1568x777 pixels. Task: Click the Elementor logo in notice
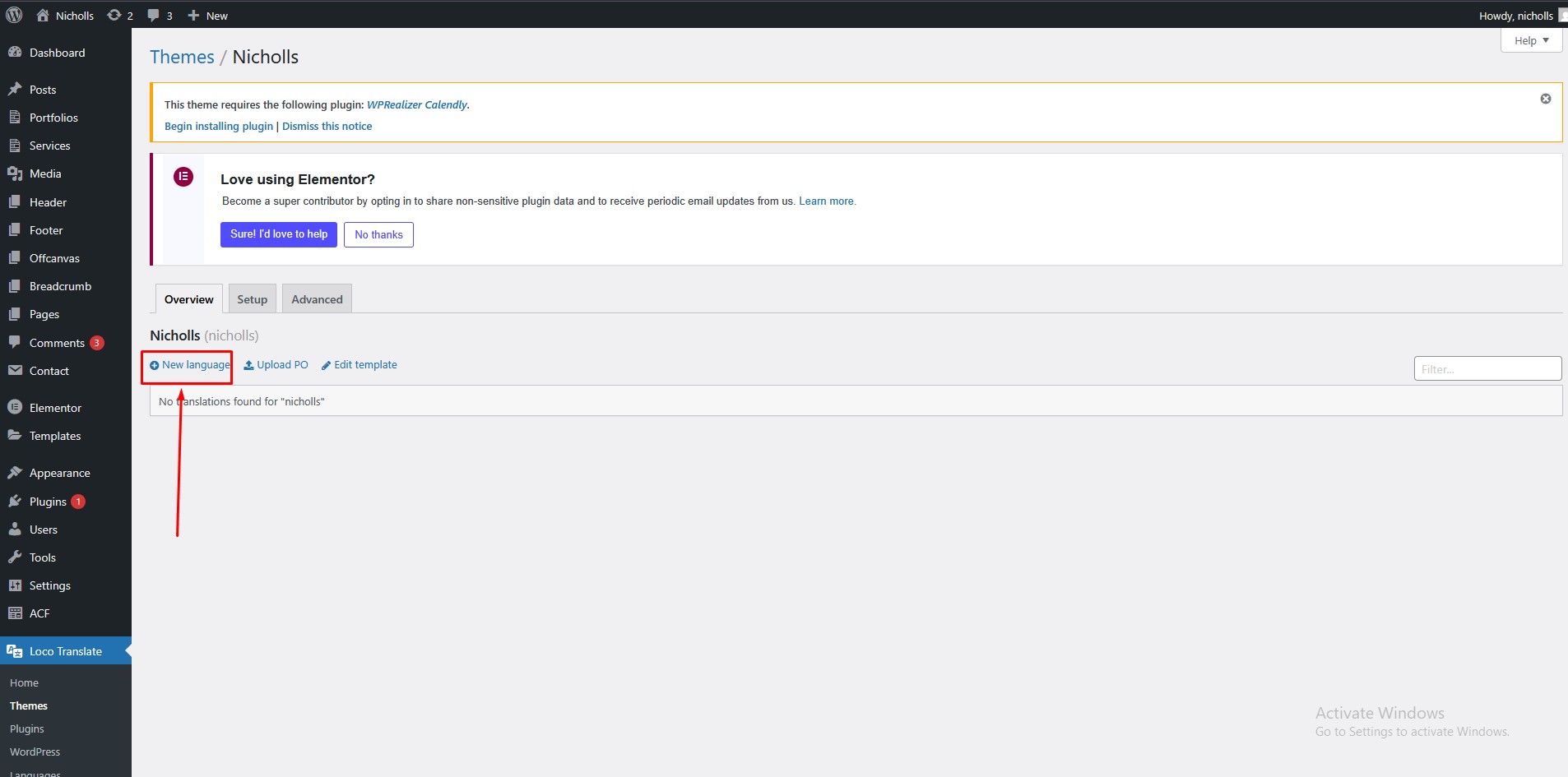tap(183, 176)
